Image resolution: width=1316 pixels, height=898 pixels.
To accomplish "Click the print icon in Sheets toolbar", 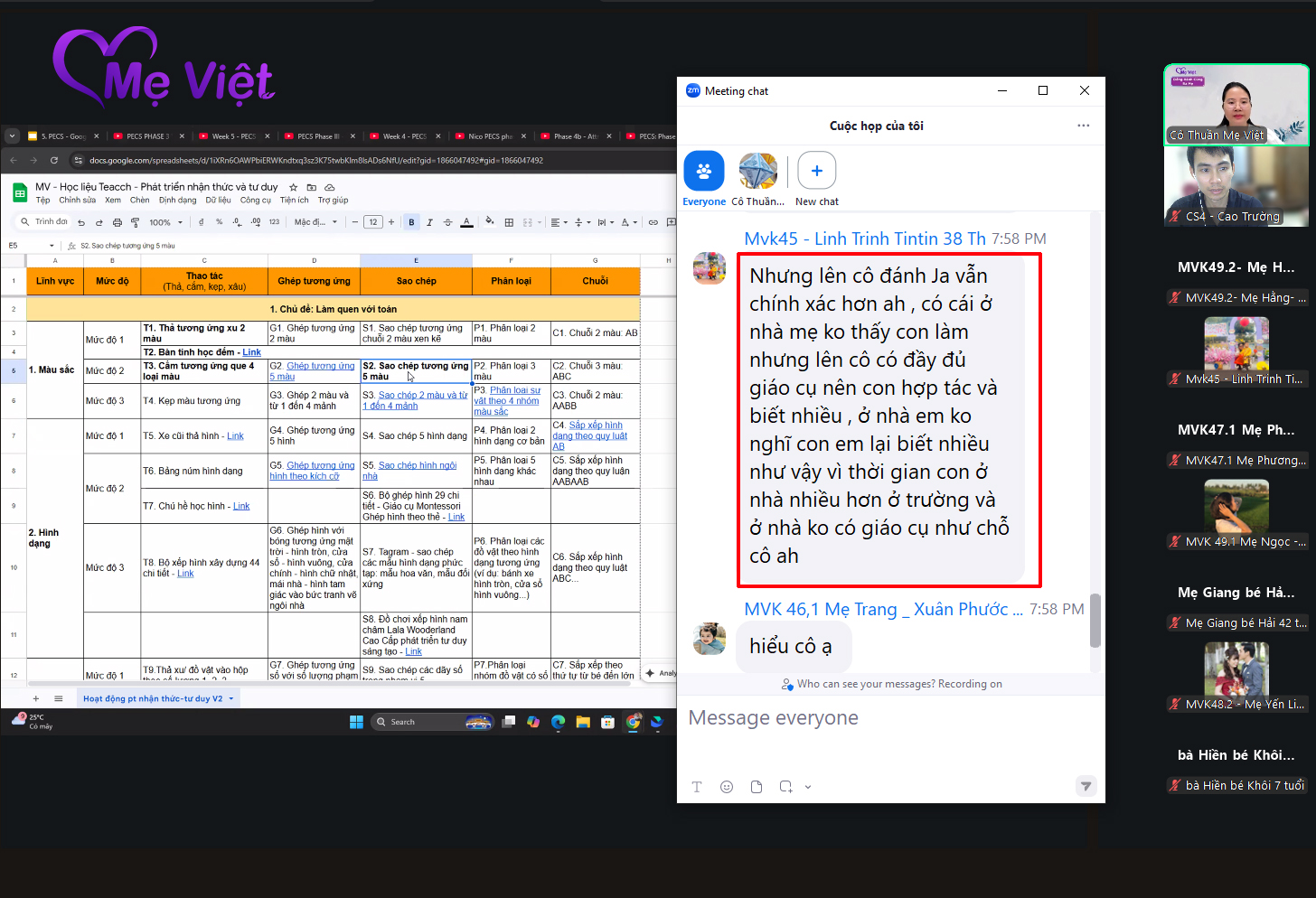I will pyautogui.click(x=117, y=222).
